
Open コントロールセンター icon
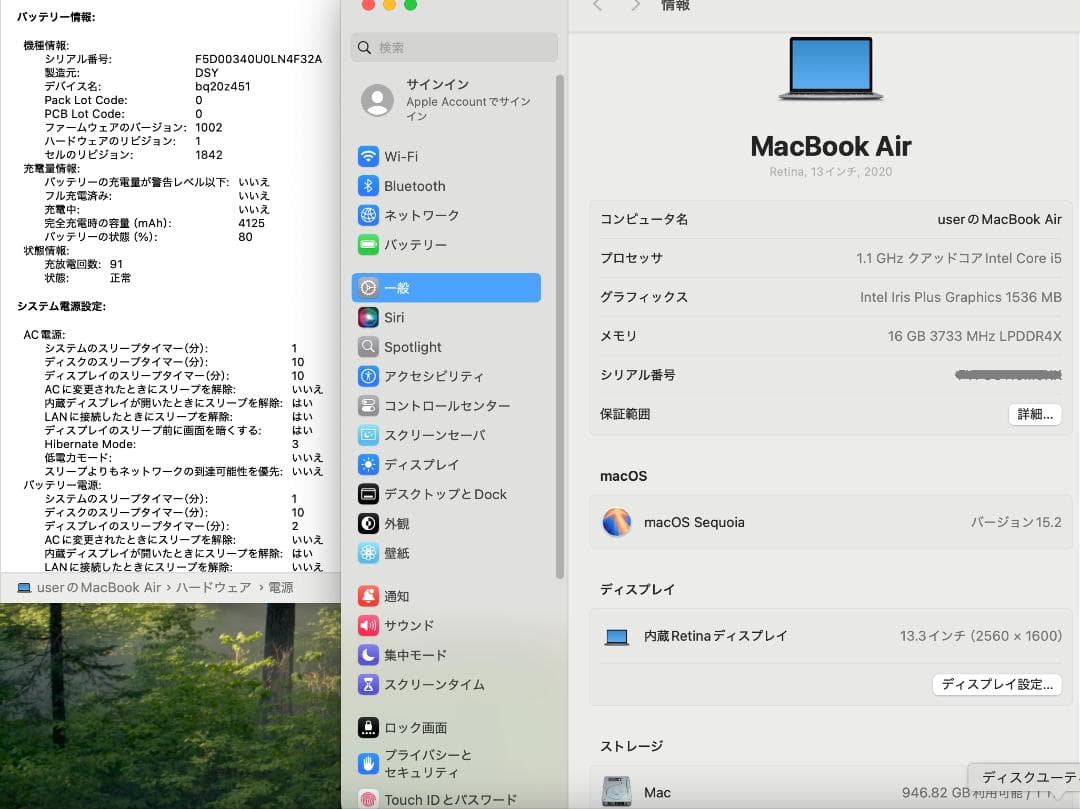coord(368,406)
